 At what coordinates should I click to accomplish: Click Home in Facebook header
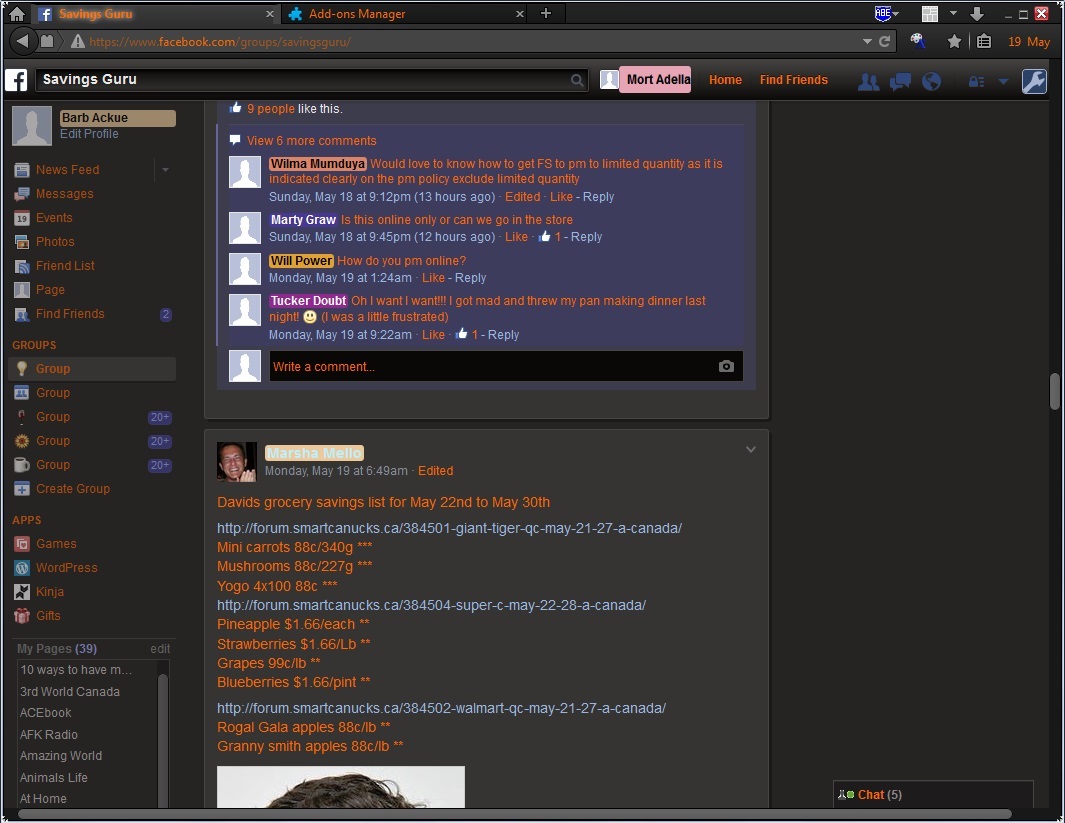coord(725,79)
